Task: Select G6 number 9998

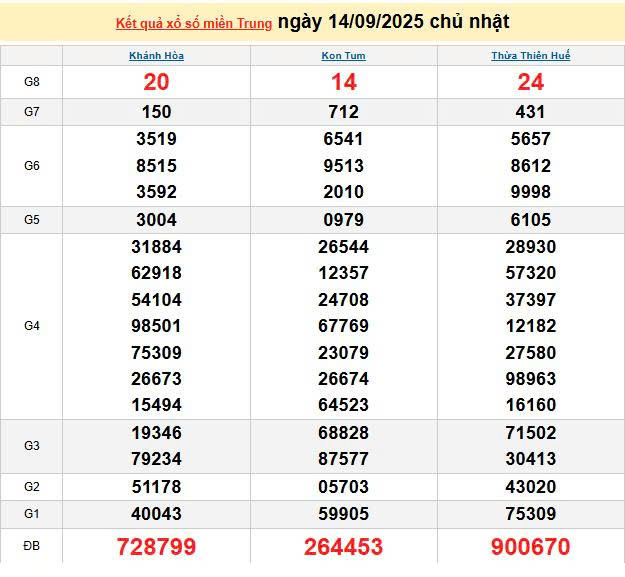Action: 531,192
